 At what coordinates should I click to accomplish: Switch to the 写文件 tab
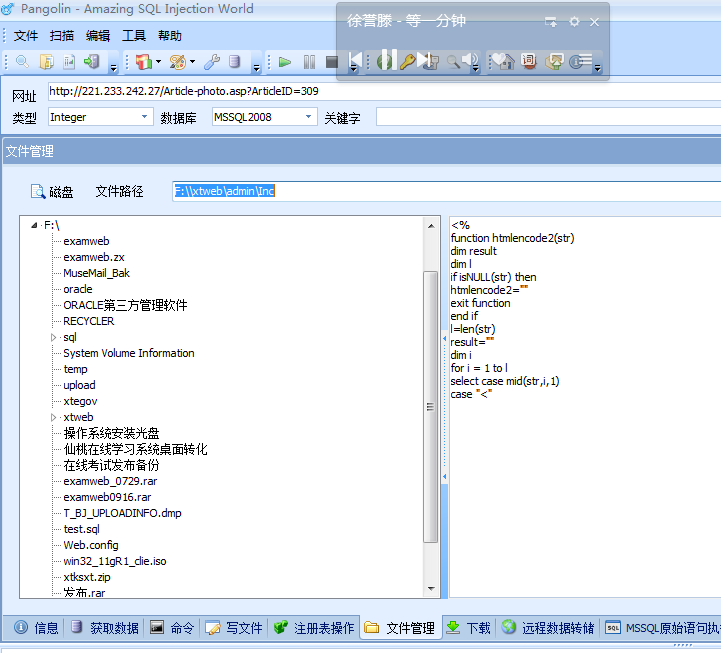(x=234, y=628)
